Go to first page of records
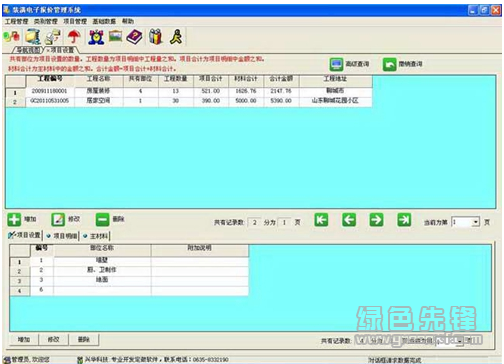 pyautogui.click(x=321, y=220)
